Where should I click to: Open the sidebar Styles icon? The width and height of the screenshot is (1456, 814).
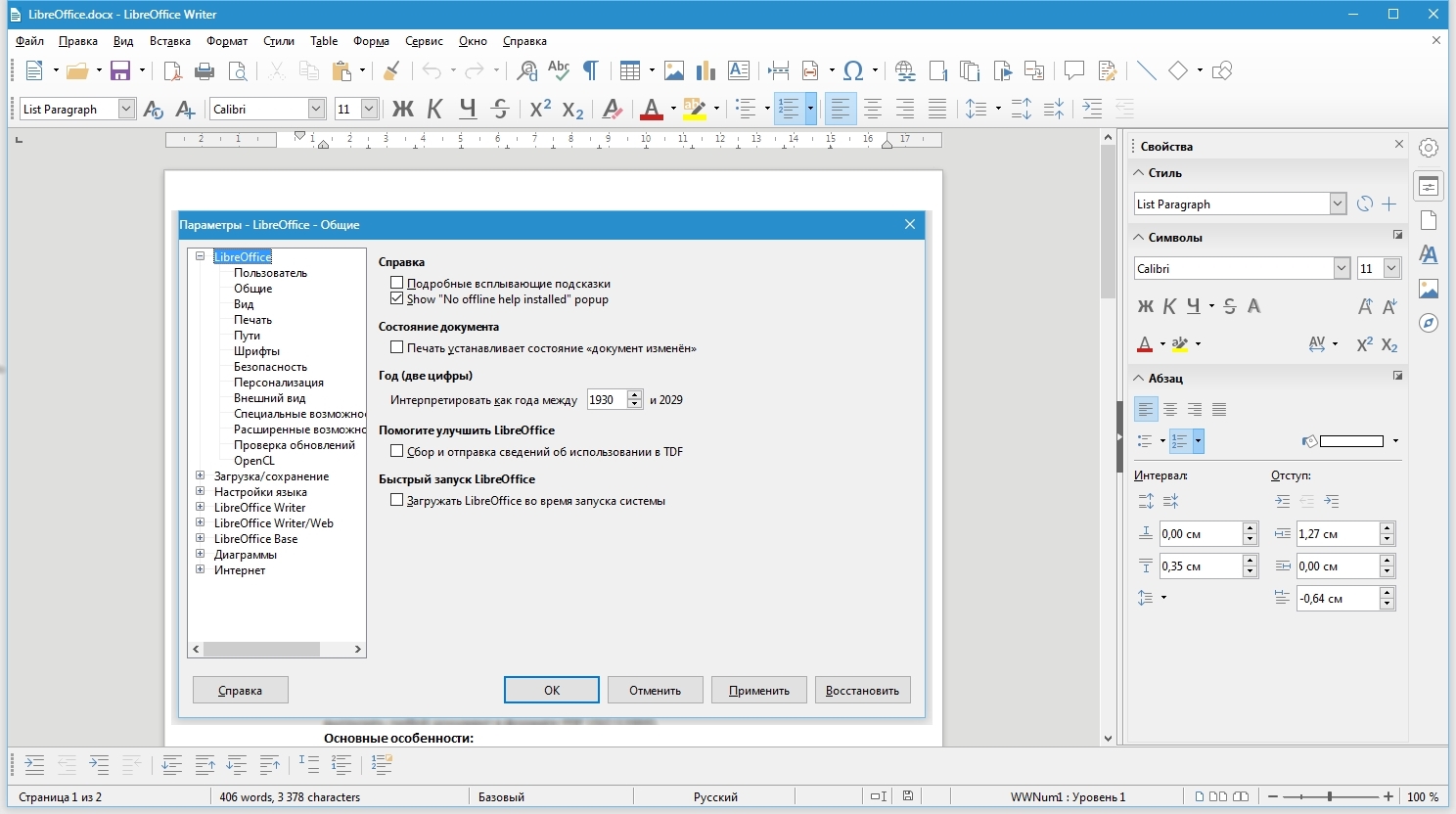(1429, 254)
